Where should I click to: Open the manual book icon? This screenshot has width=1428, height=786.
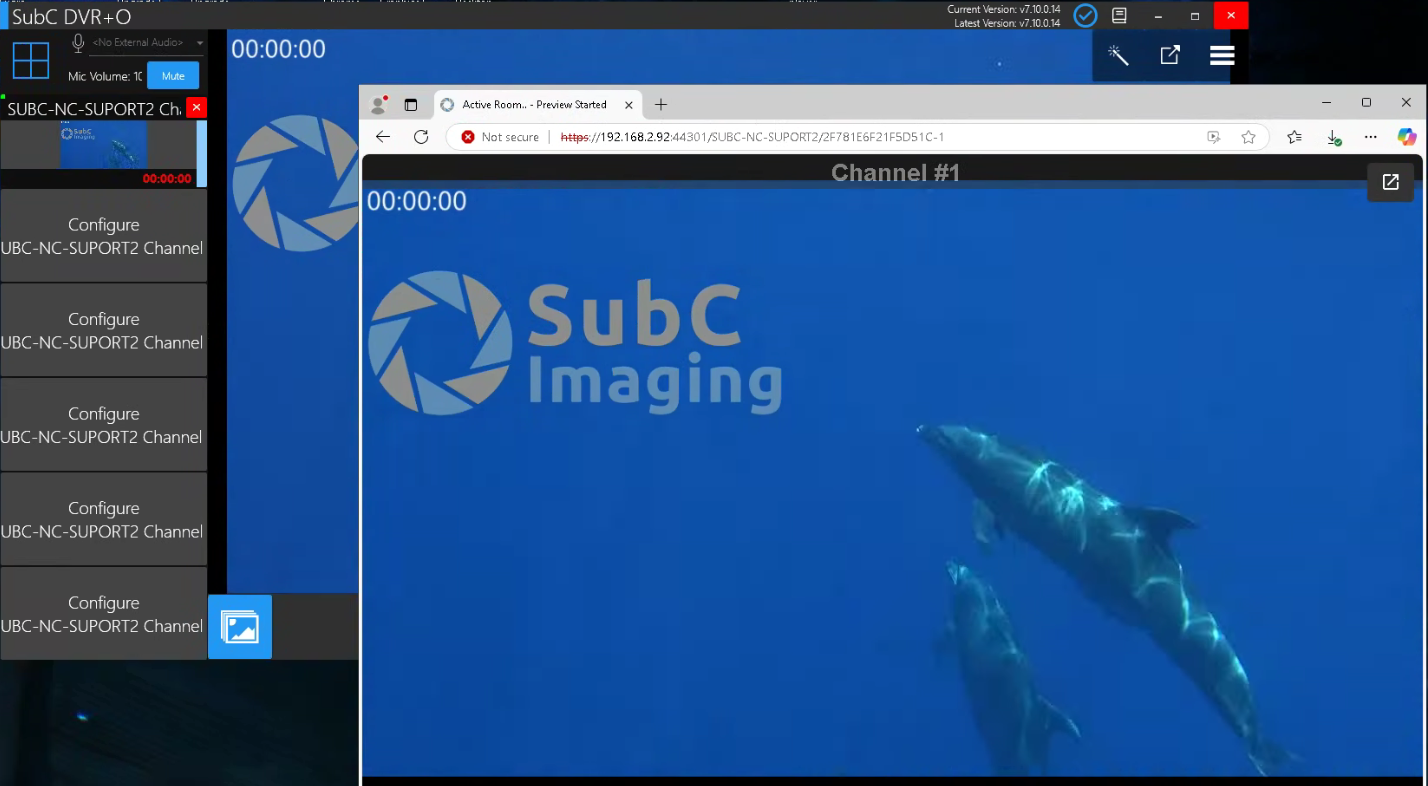pyautogui.click(x=1120, y=16)
